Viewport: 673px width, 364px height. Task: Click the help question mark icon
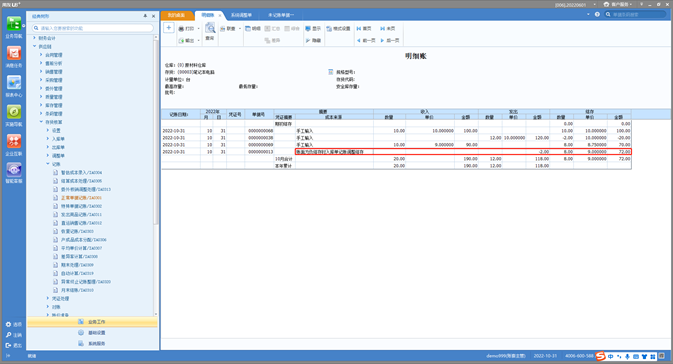597,15
